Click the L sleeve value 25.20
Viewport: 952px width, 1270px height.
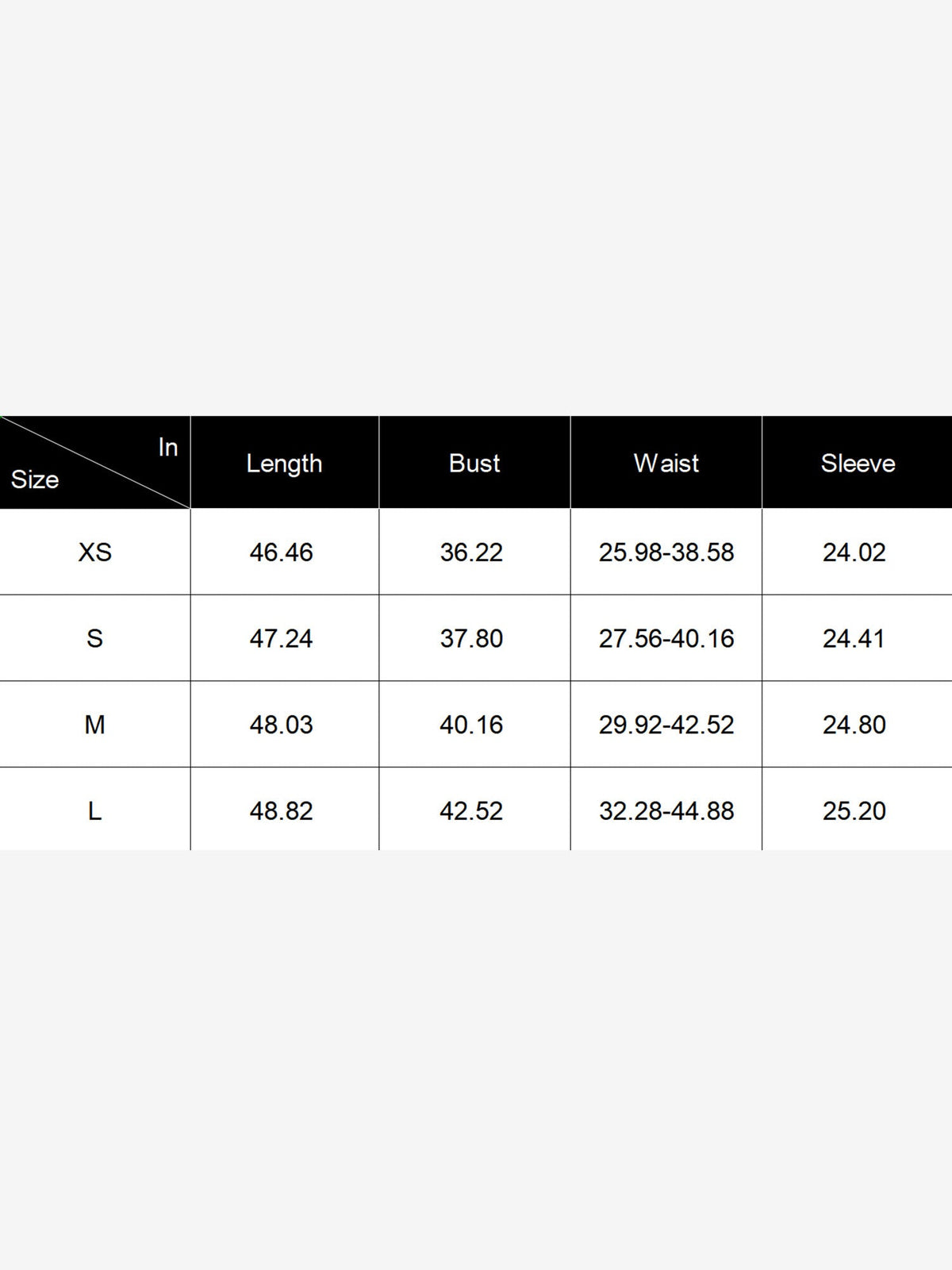[x=854, y=810]
